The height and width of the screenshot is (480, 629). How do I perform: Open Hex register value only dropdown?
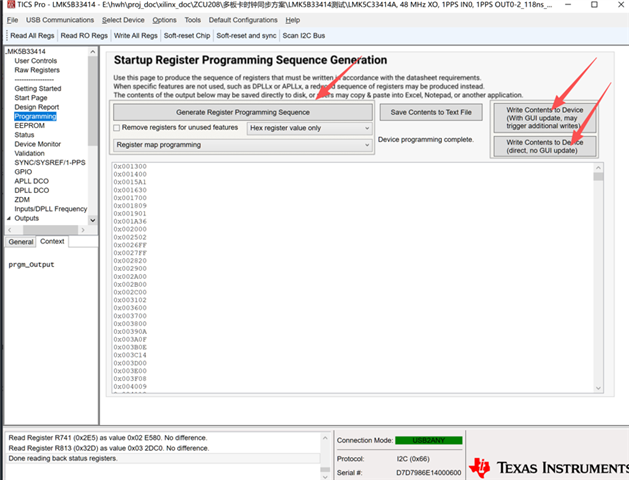pyautogui.click(x=309, y=128)
